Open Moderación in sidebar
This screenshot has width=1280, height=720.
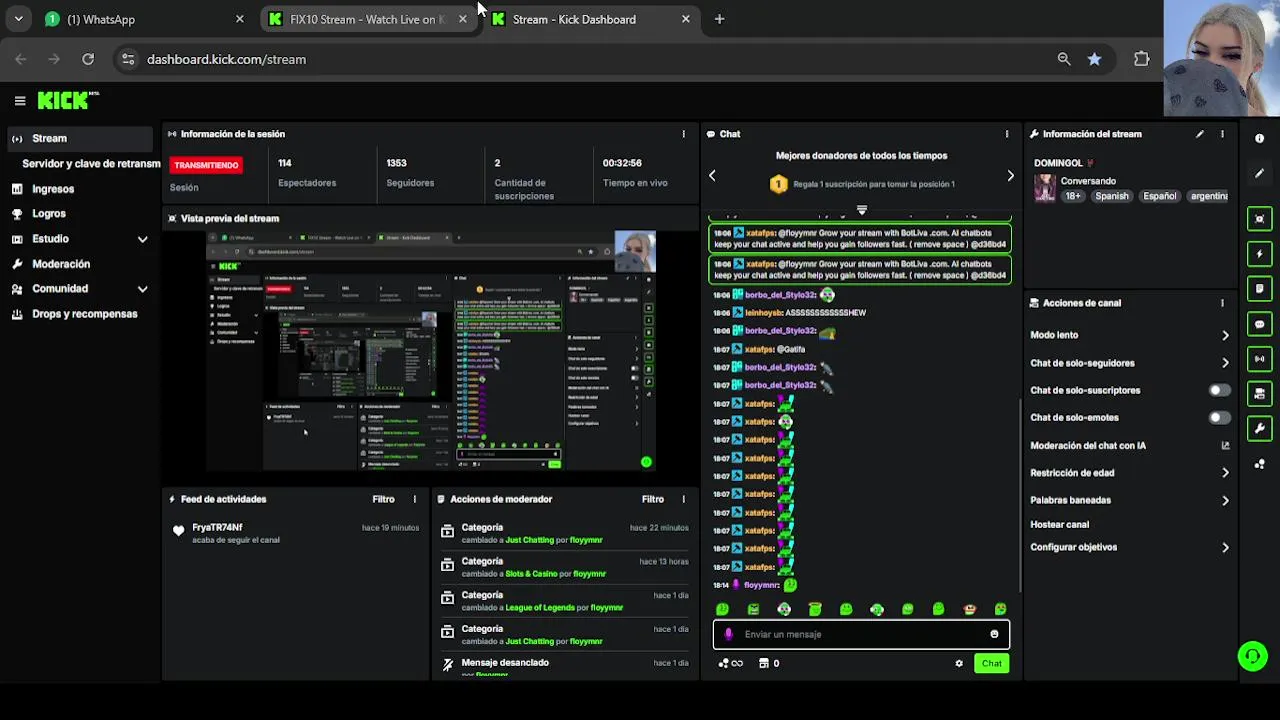coord(61,264)
